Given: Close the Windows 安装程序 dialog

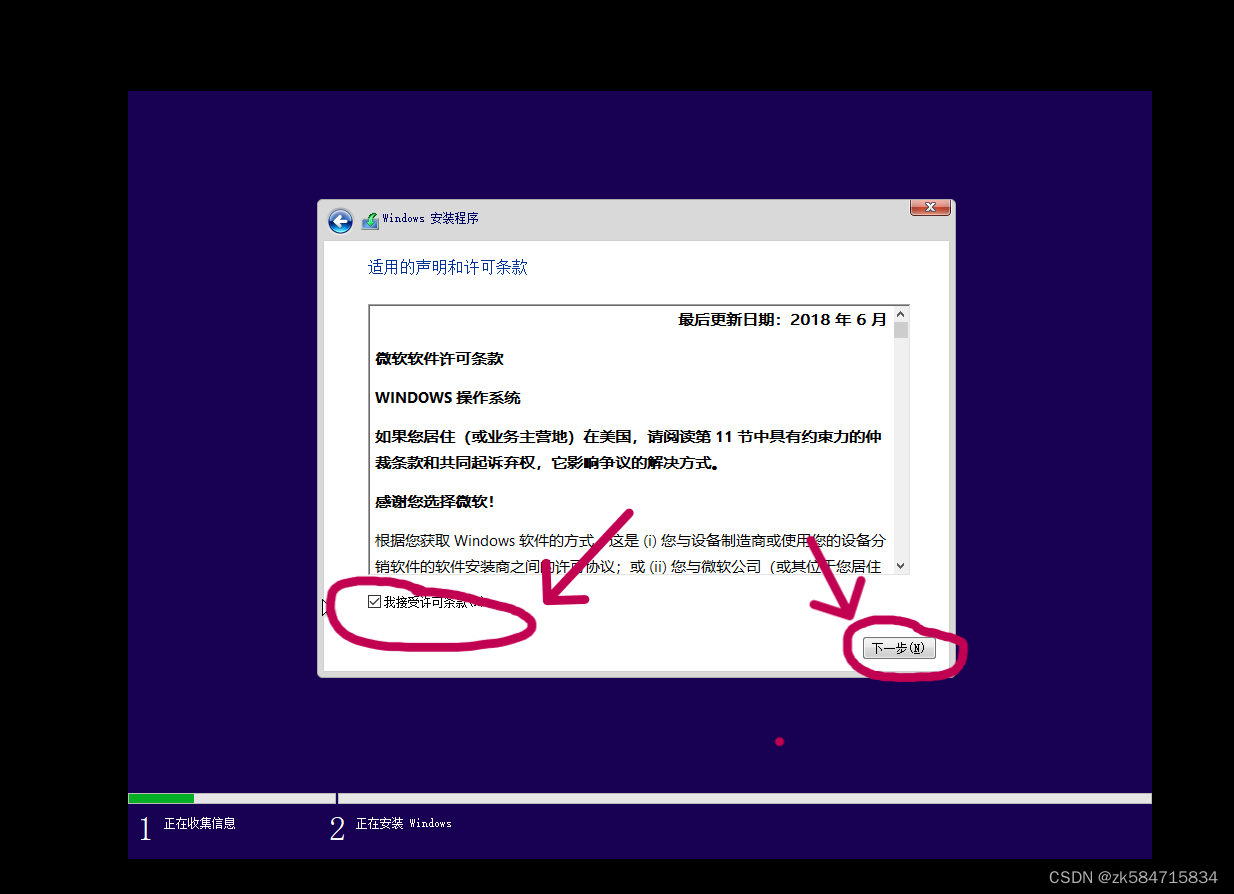Looking at the screenshot, I should [x=930, y=207].
